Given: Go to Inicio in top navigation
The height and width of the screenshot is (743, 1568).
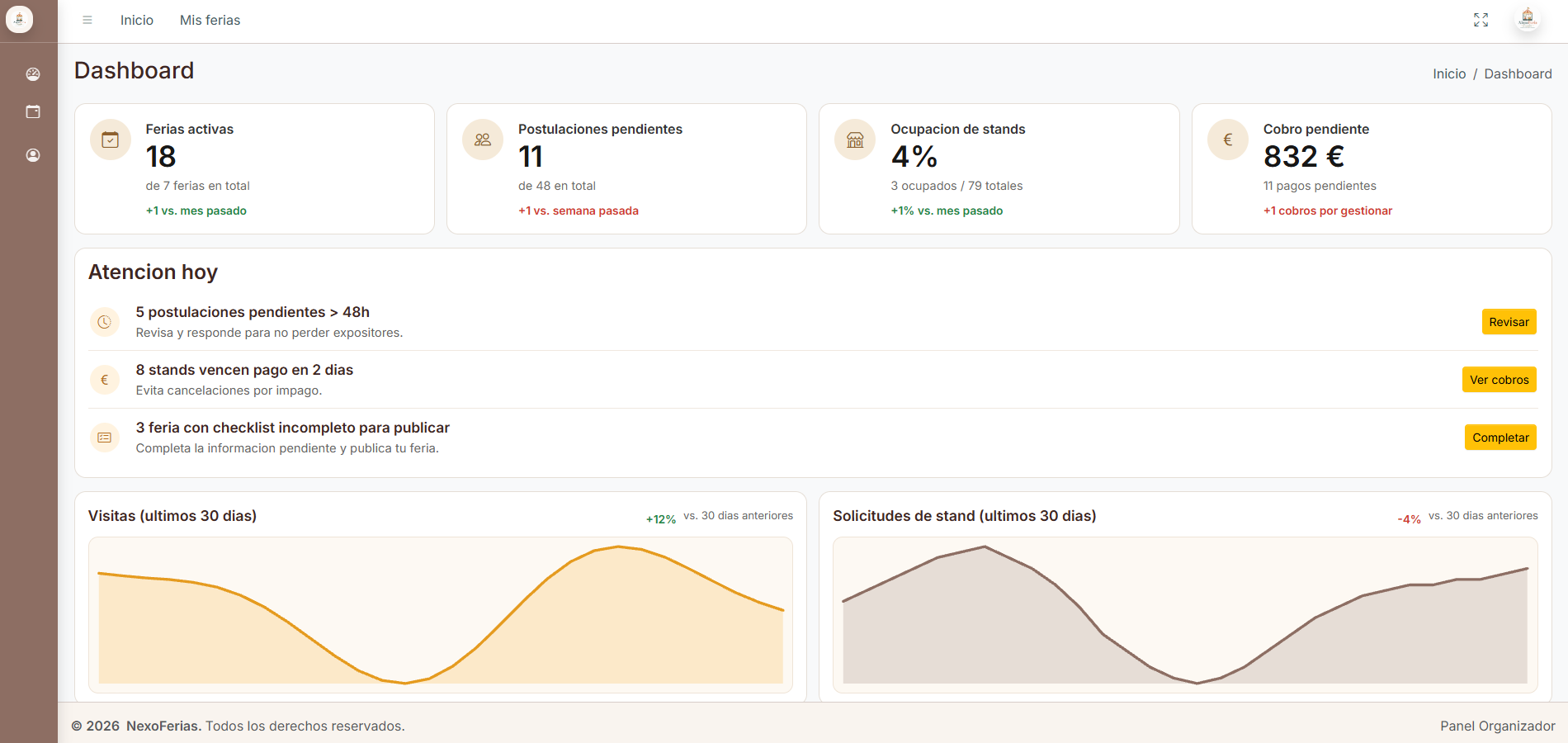Looking at the screenshot, I should click(137, 20).
